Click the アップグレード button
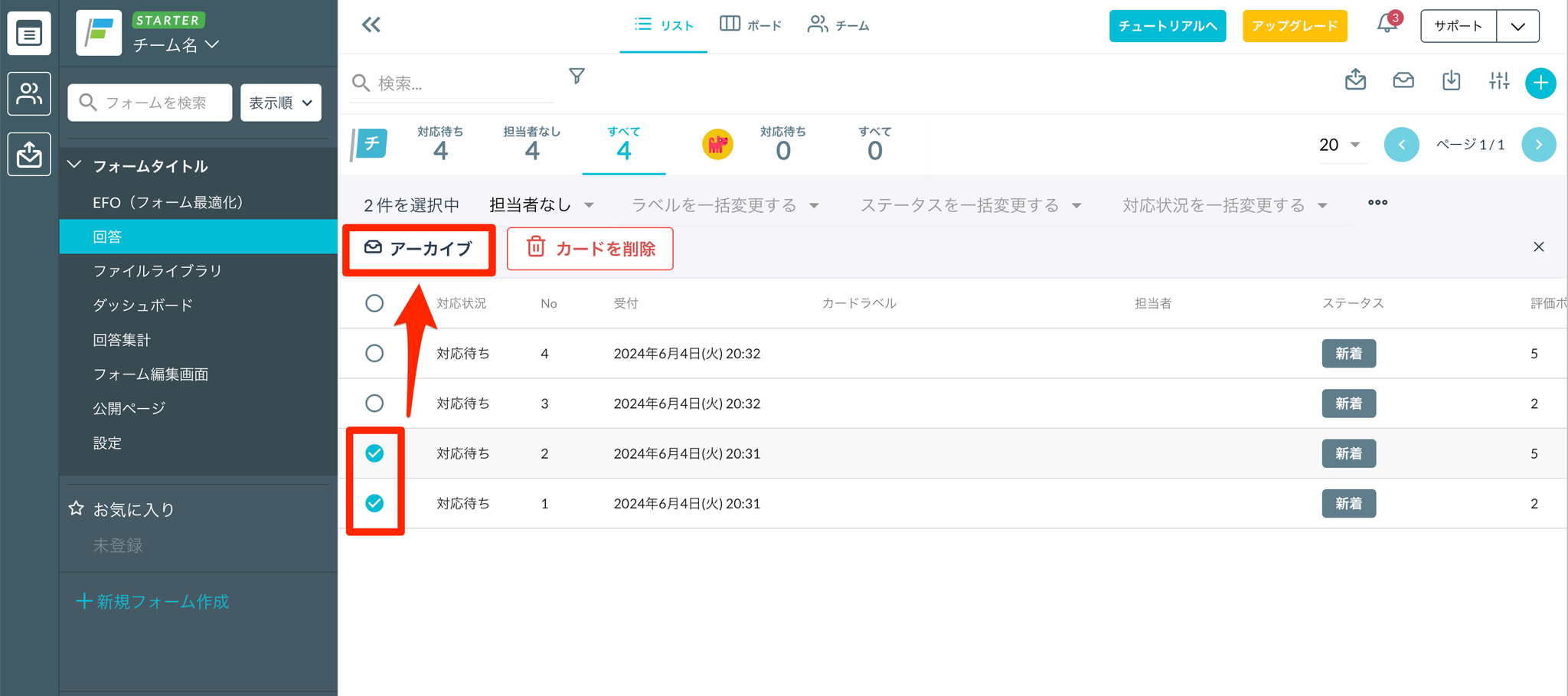Viewport: 1568px width, 696px height. pyautogui.click(x=1294, y=26)
